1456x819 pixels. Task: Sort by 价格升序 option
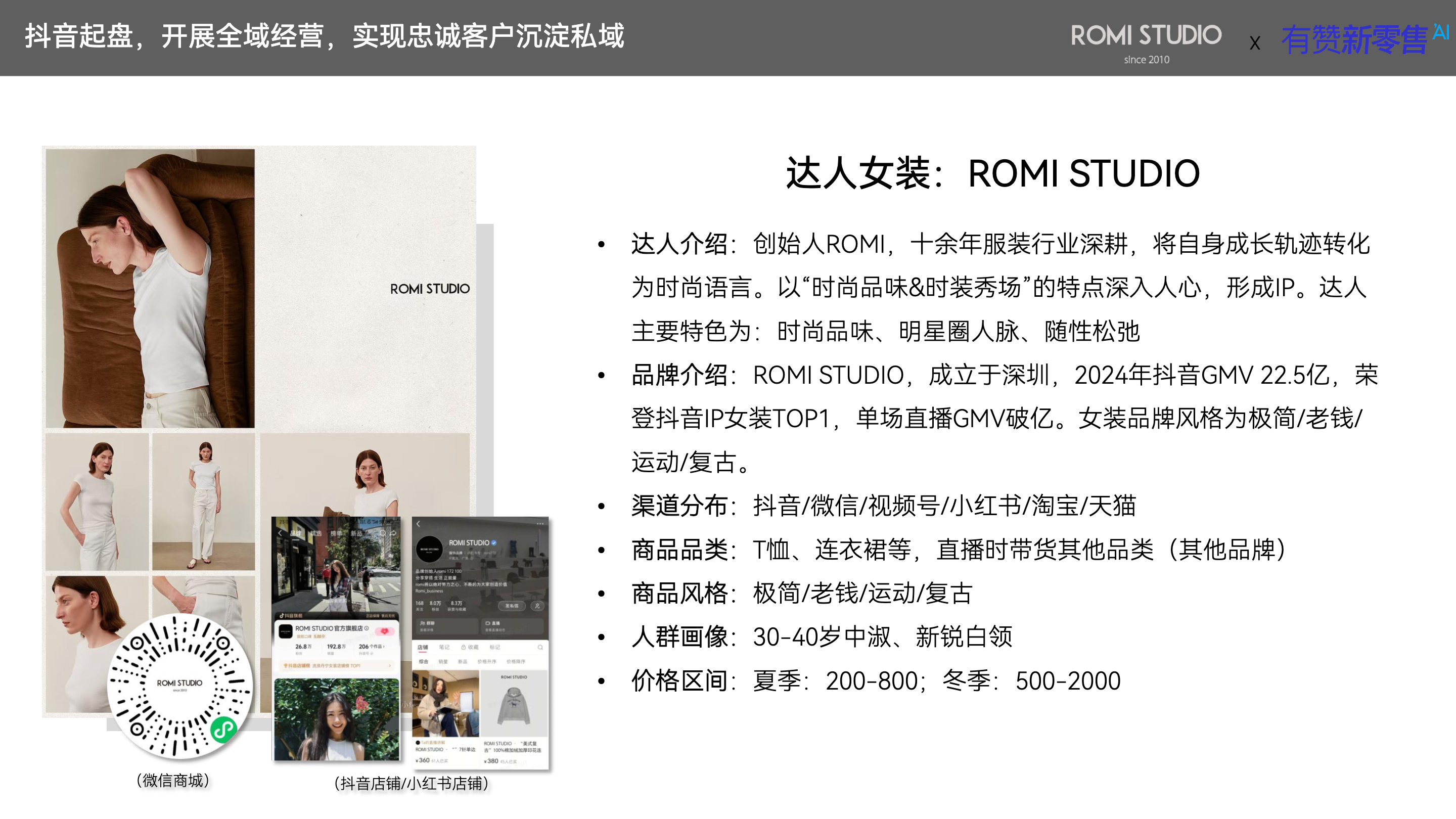[487, 661]
